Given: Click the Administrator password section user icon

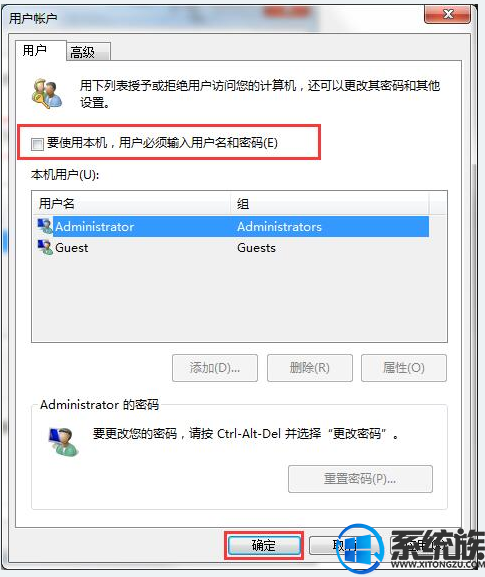Looking at the screenshot, I should 63,442.
